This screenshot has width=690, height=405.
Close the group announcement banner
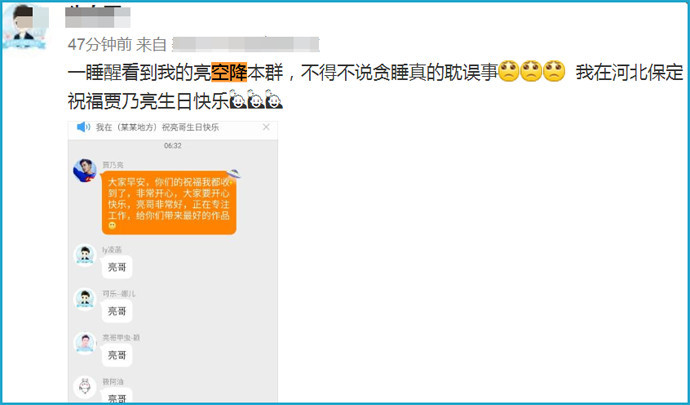266,127
